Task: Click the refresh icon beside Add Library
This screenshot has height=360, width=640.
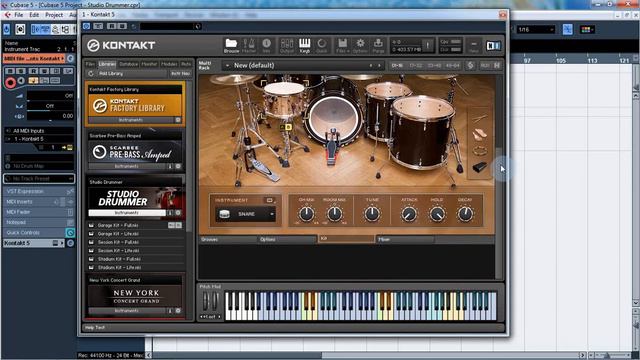Action: pos(91,73)
